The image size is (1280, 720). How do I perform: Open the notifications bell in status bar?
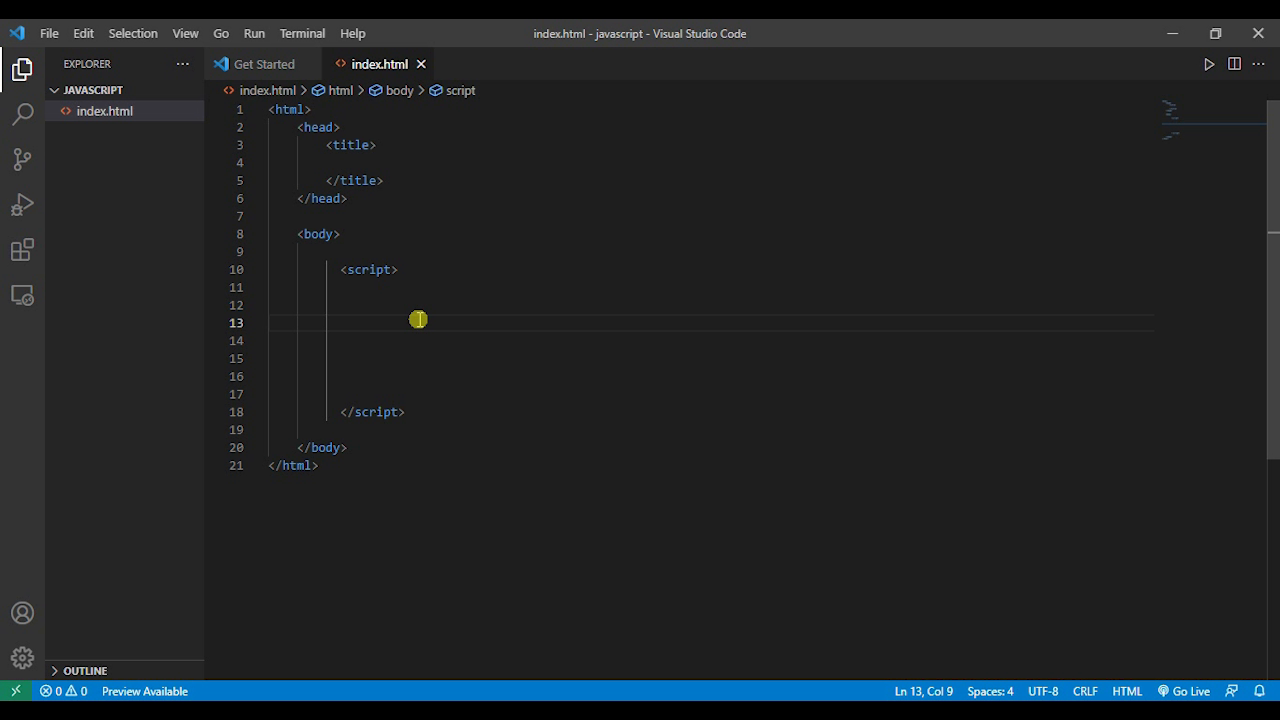[x=1260, y=691]
